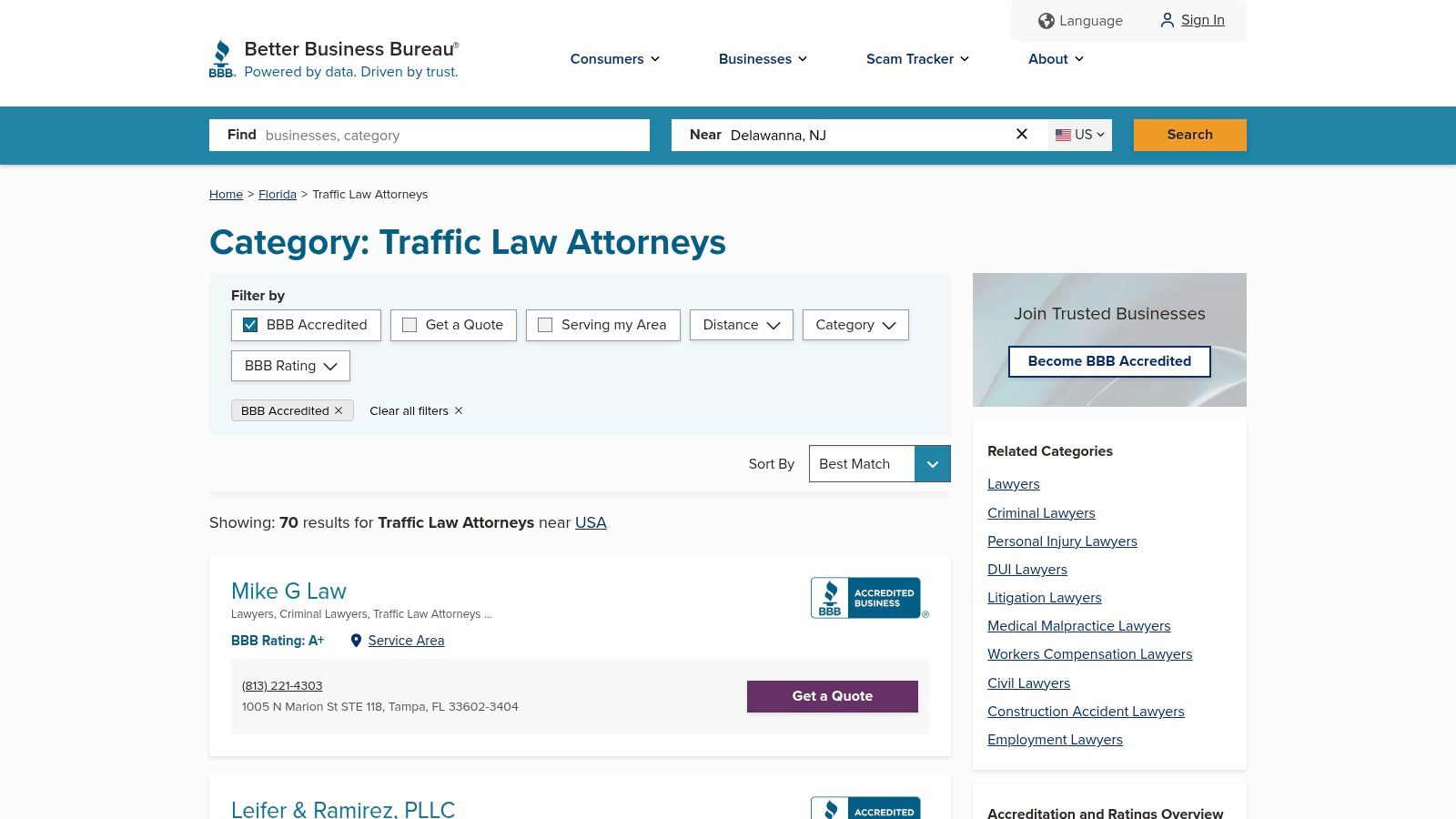Click the Service Area map pin icon

point(356,641)
